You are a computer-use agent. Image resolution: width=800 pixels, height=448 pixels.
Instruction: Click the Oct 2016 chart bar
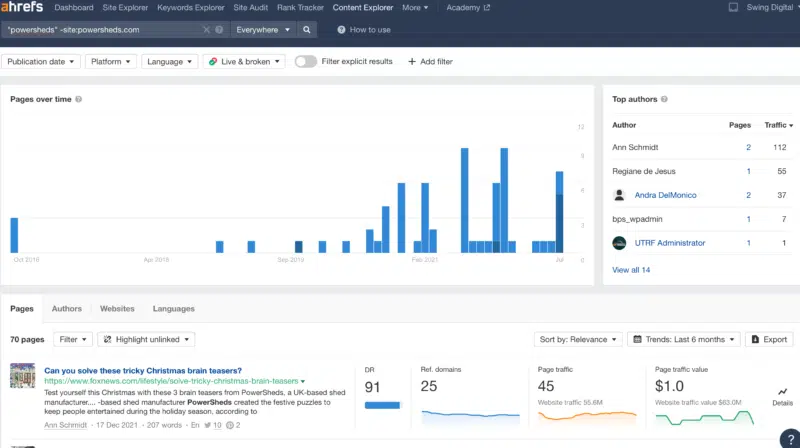click(14, 235)
